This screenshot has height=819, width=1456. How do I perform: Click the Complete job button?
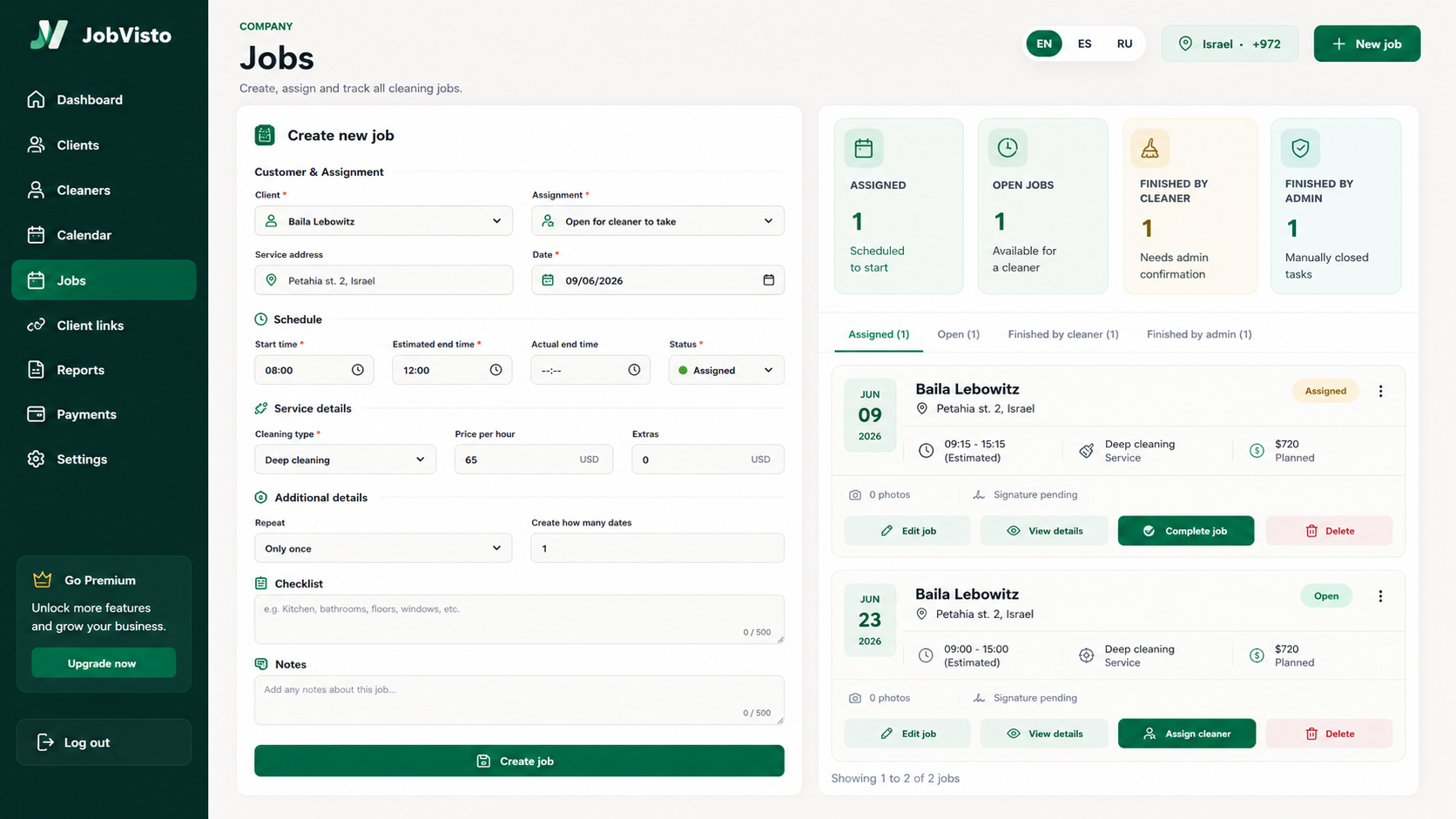[1186, 531]
